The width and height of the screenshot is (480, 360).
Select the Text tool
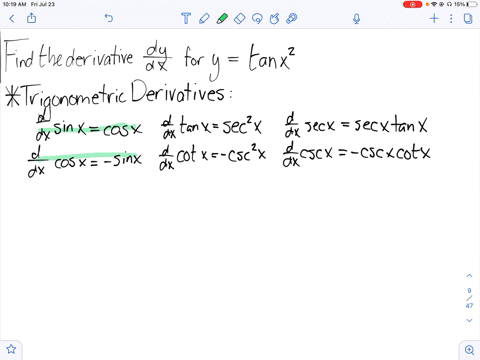click(186, 18)
